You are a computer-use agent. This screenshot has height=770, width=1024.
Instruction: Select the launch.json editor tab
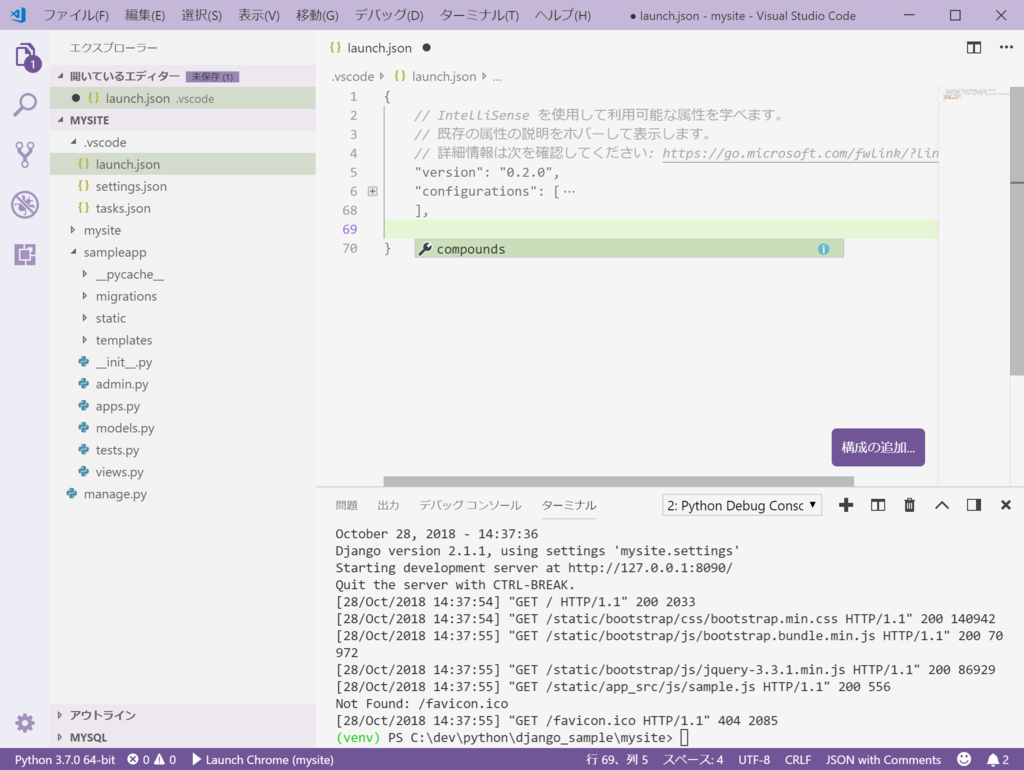379,48
